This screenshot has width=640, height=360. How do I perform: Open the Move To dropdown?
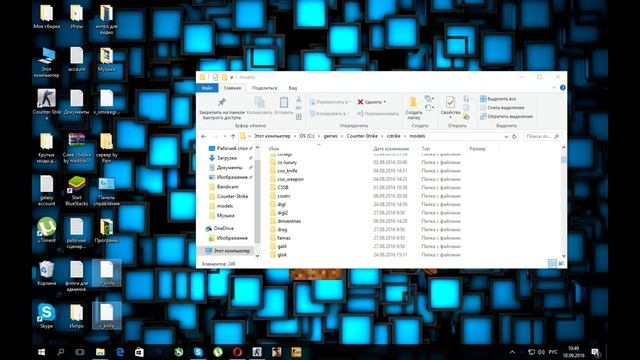[x=329, y=102]
